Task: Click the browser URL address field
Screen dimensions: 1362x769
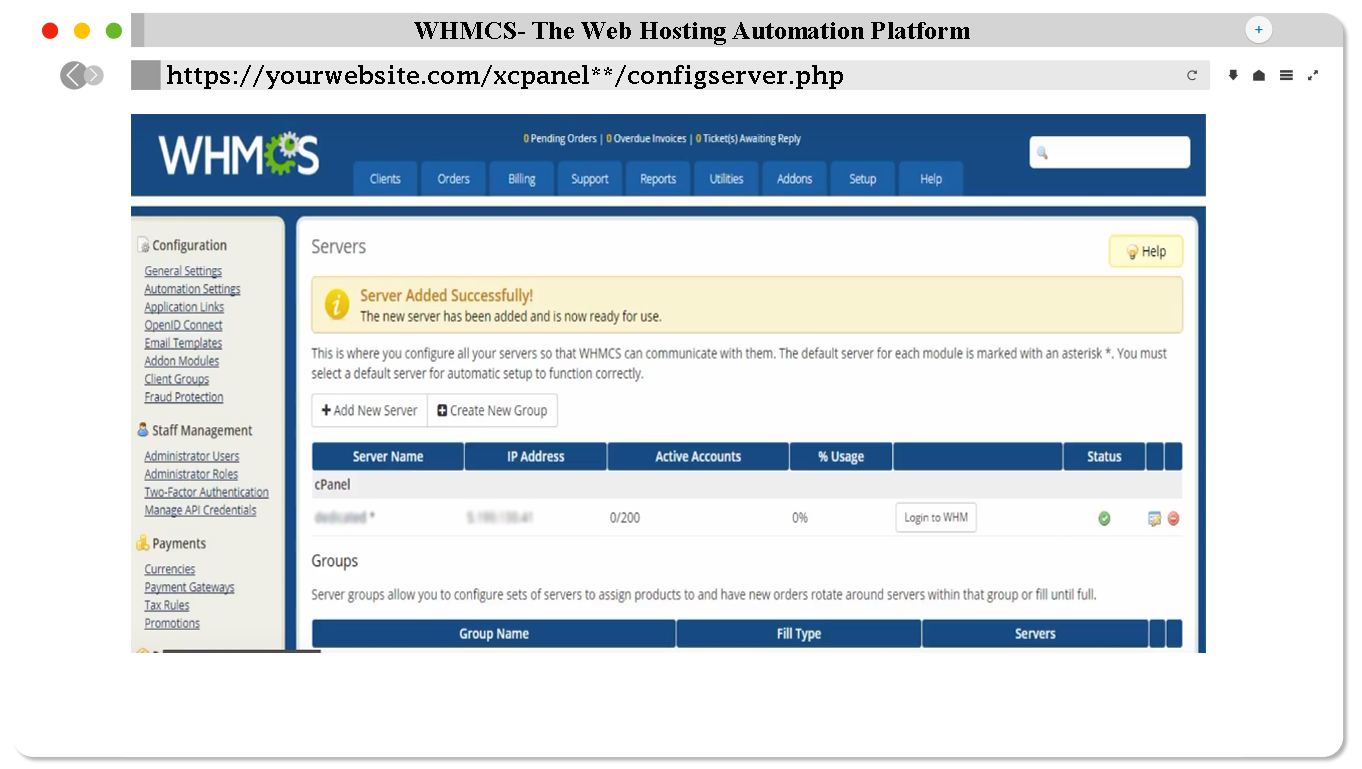Action: (670, 75)
